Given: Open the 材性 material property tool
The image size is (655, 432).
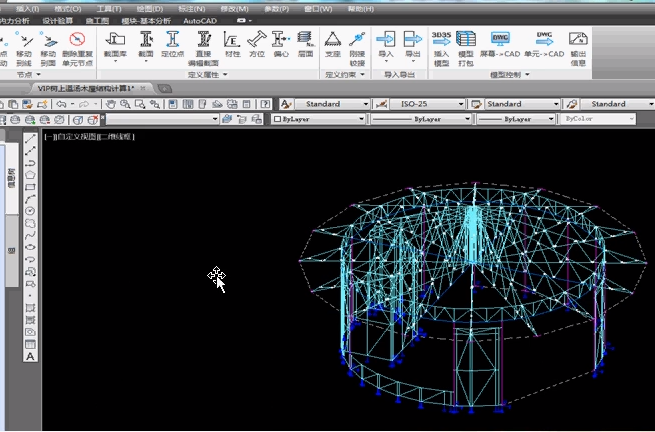Looking at the screenshot, I should 232,44.
